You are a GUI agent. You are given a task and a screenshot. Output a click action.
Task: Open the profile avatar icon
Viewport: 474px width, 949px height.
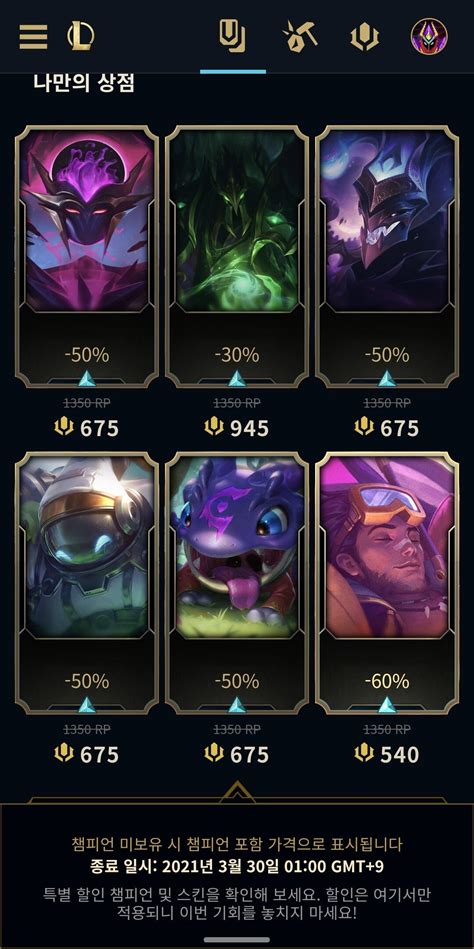point(429,36)
